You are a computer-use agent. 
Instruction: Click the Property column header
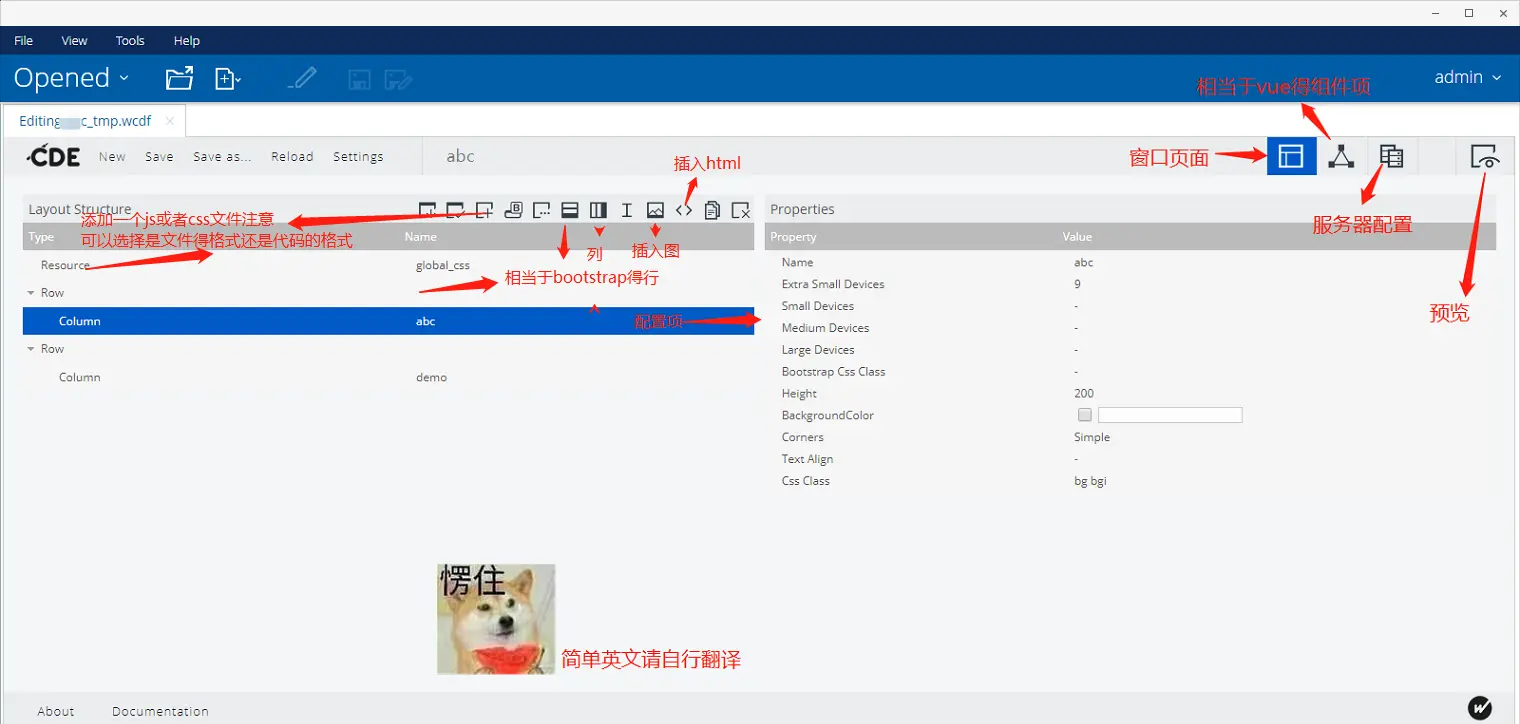(x=793, y=237)
